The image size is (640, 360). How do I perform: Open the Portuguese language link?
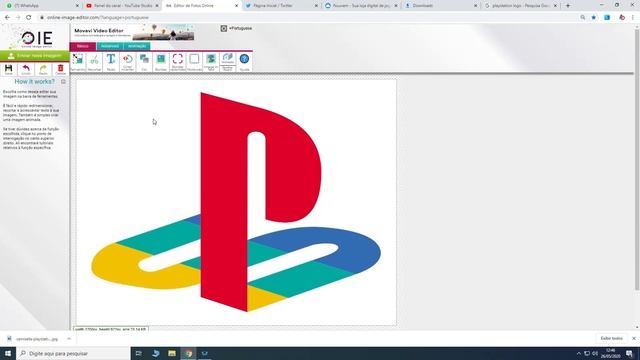(x=240, y=28)
